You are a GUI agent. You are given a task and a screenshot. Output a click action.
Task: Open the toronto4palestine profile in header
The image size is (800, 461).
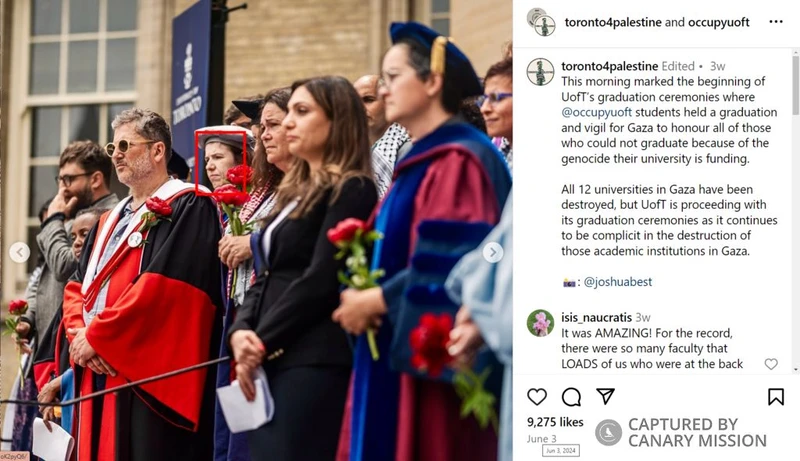[613, 22]
